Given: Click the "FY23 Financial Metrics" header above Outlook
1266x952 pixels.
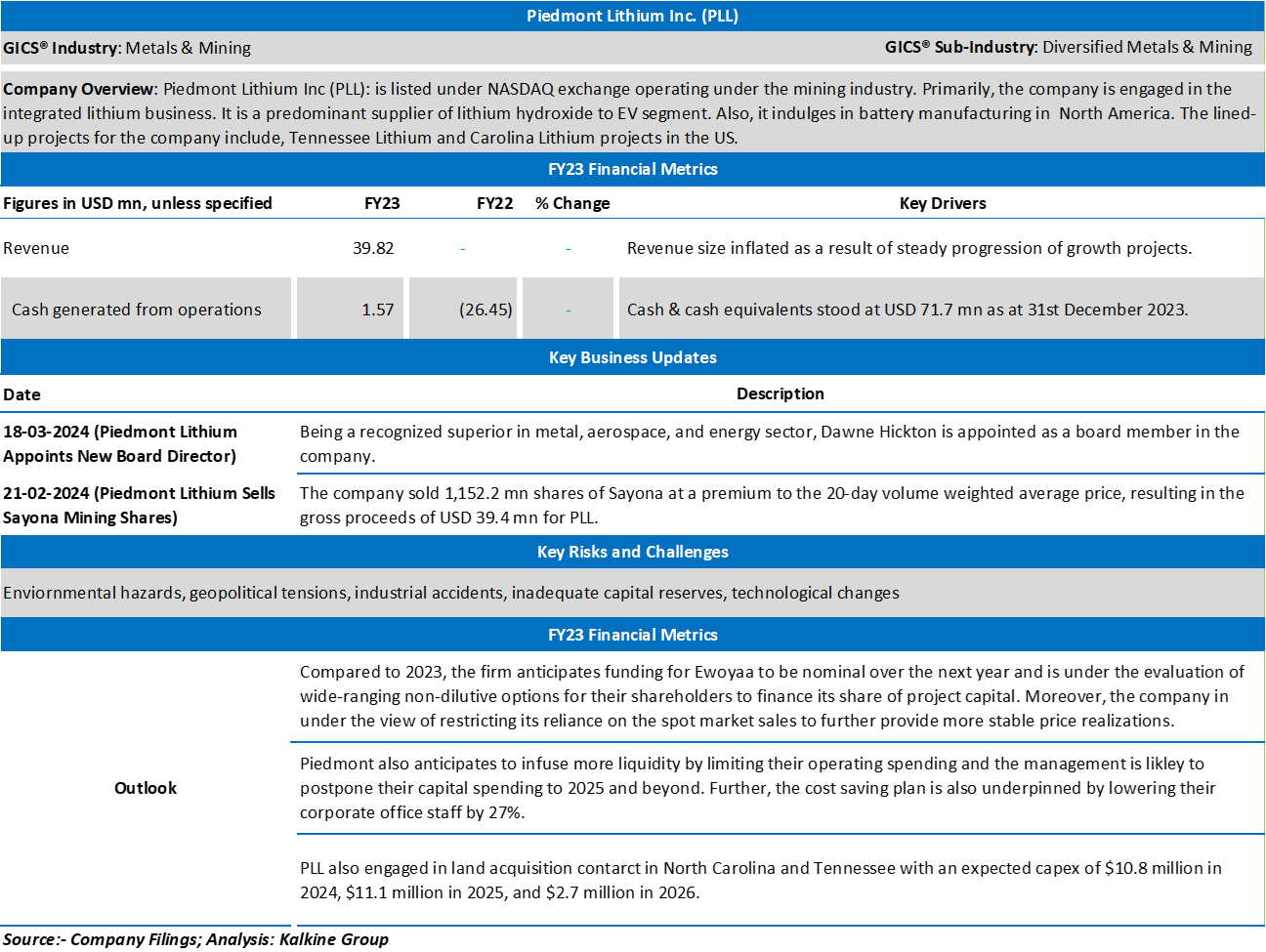Looking at the screenshot, I should tap(632, 635).
